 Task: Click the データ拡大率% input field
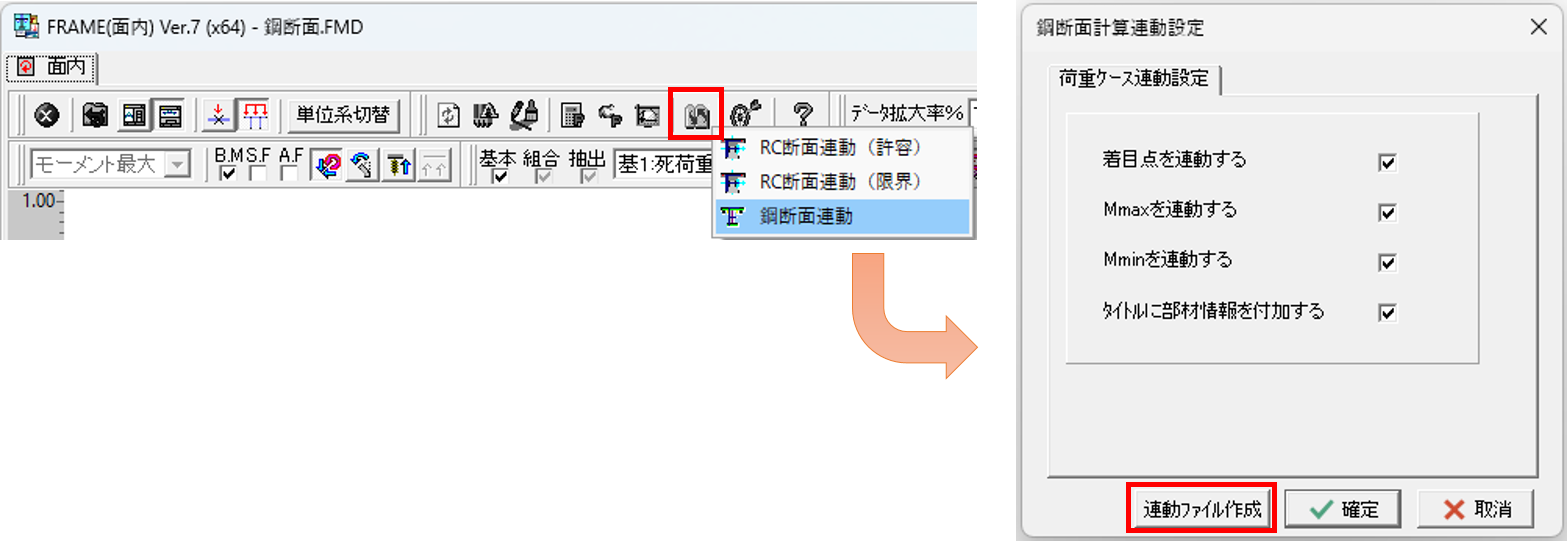pyautogui.click(x=972, y=114)
